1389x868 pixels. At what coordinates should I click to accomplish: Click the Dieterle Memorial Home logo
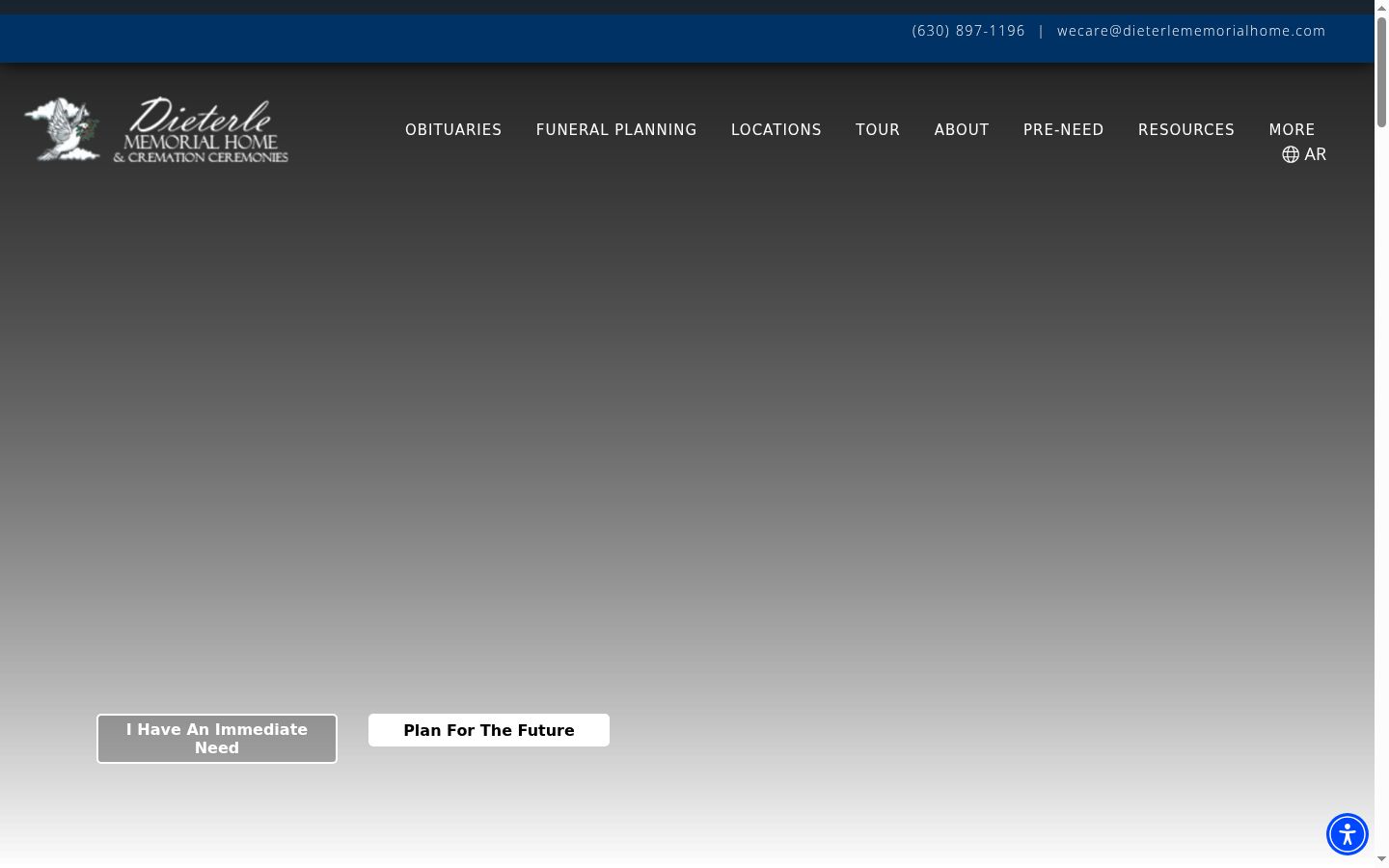coord(156,129)
